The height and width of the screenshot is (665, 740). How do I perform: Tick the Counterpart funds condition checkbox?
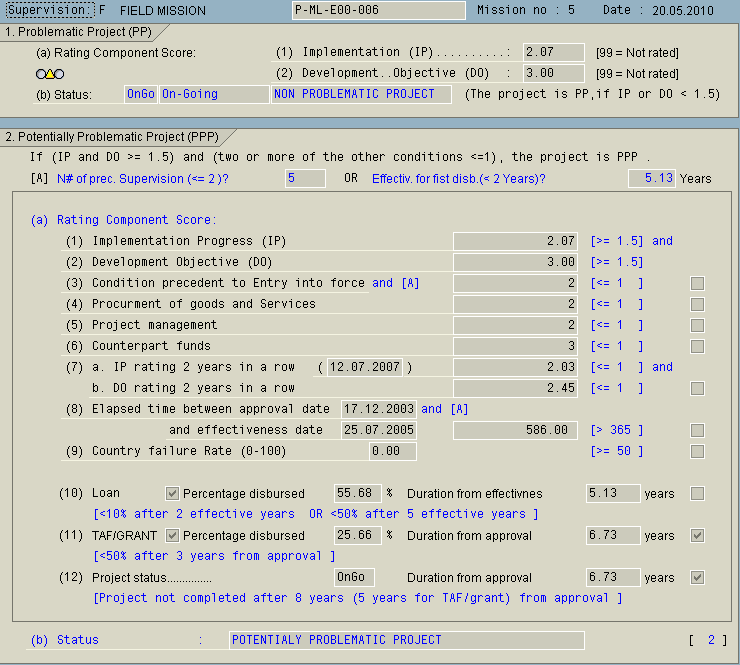tap(697, 346)
